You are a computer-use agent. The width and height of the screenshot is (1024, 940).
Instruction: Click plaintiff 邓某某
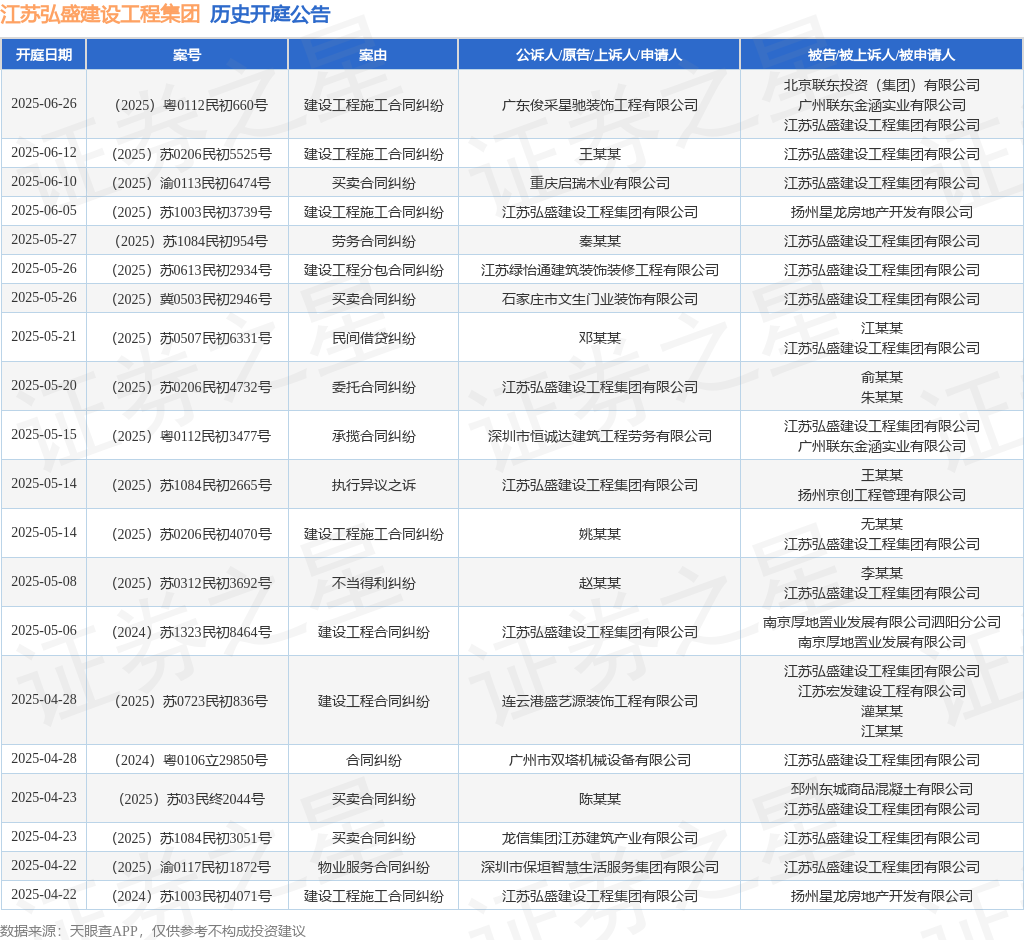click(600, 338)
